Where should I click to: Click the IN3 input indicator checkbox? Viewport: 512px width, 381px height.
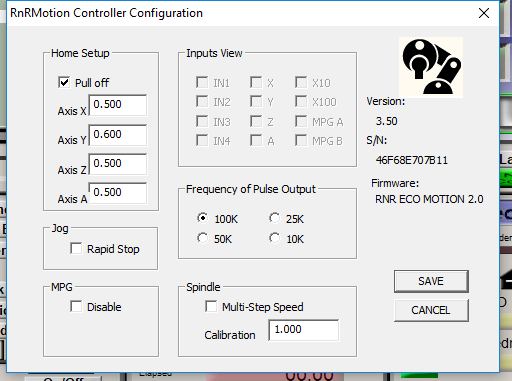[x=202, y=121]
